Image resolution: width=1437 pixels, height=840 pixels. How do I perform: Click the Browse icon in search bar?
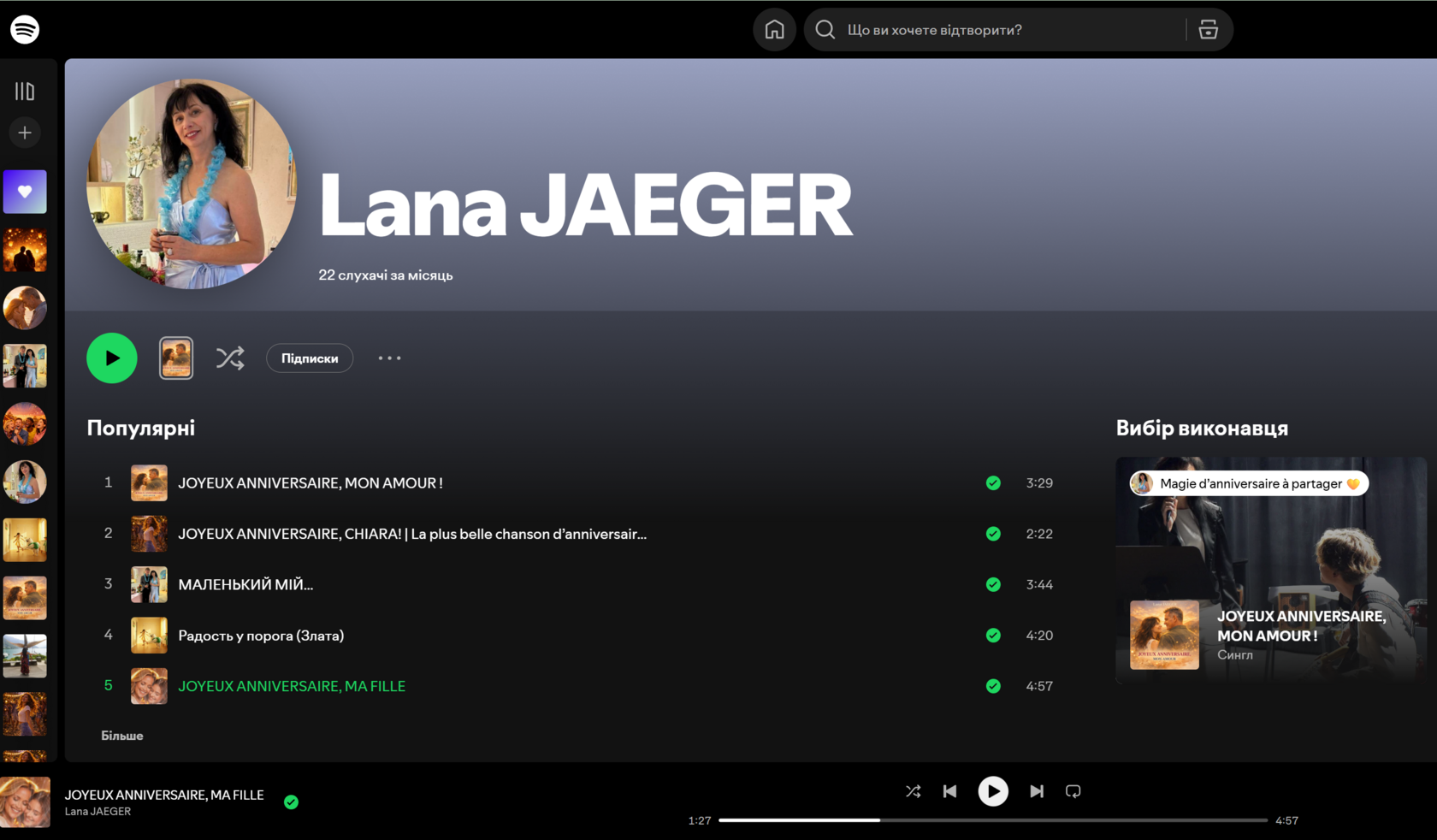(1208, 30)
